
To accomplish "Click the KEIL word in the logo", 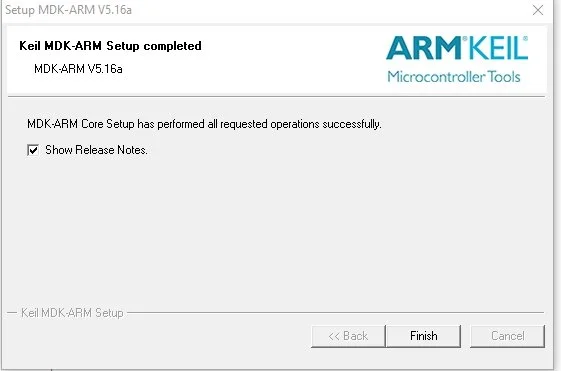I will coord(498,48).
